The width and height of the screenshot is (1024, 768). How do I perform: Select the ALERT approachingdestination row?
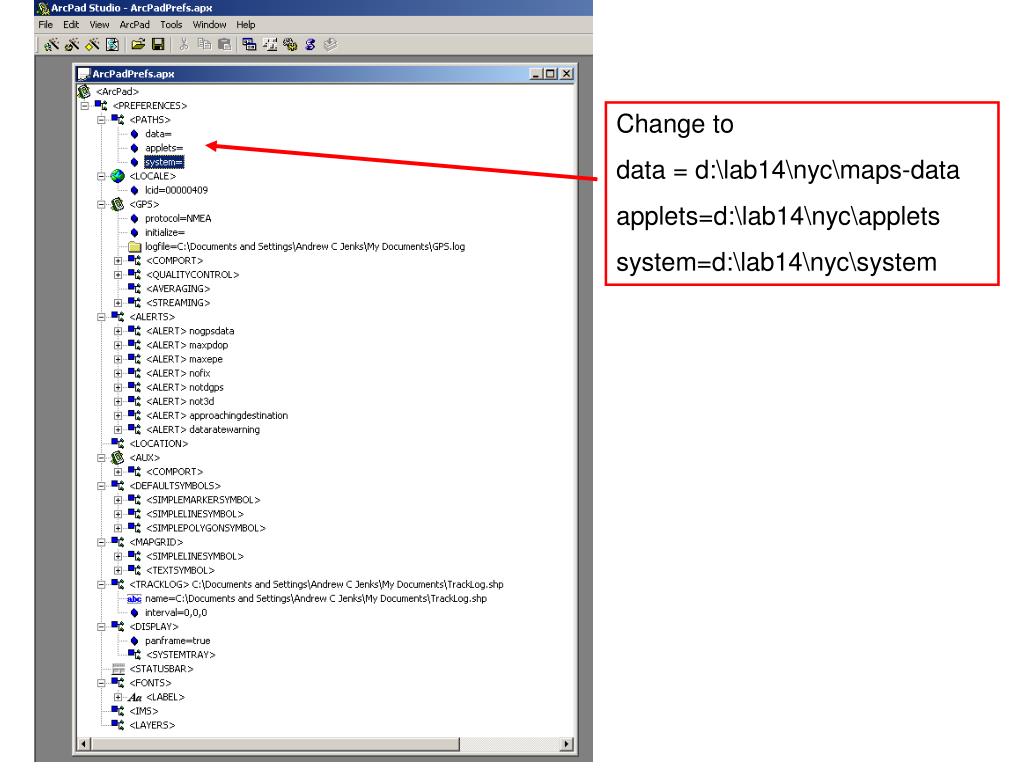point(217,416)
